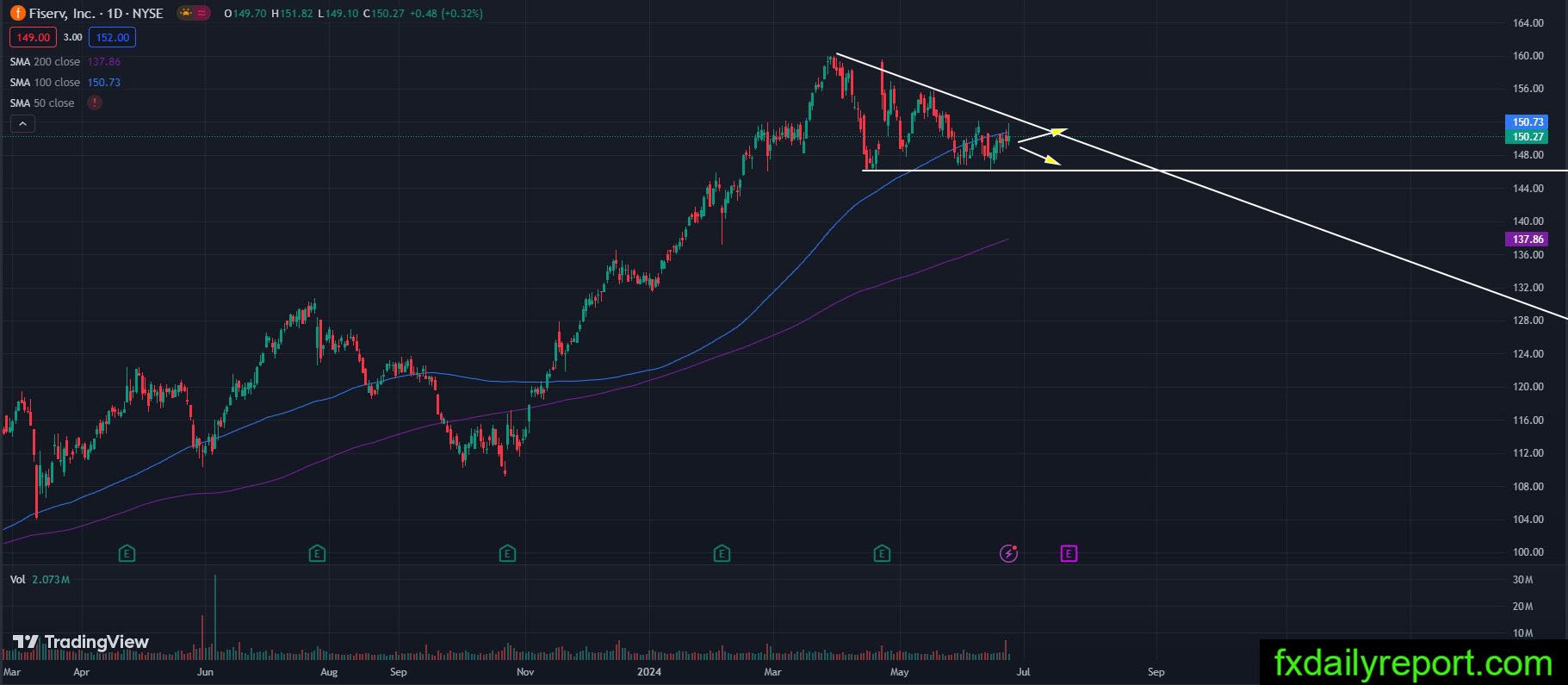Collapse the indicator legend with the chevron

pos(22,124)
